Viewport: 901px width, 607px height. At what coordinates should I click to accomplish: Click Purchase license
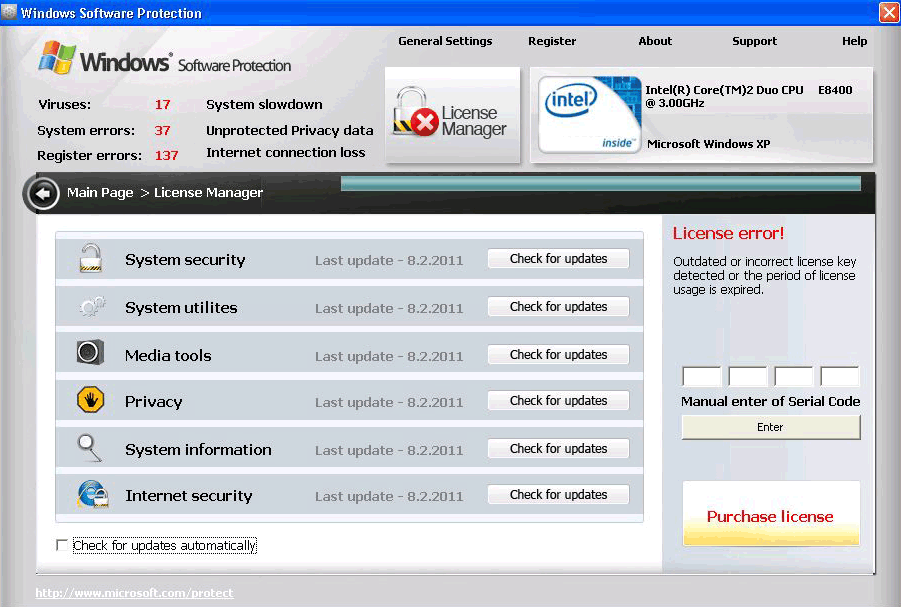770,517
